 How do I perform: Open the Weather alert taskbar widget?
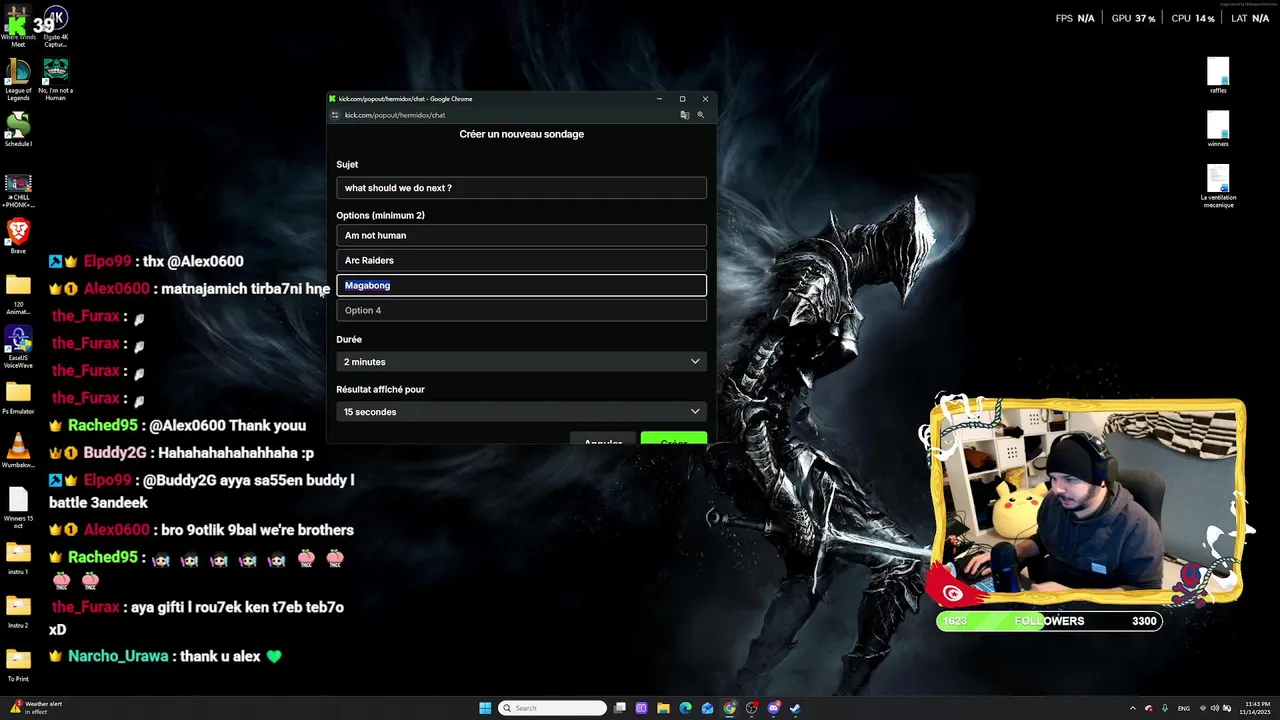(36, 708)
